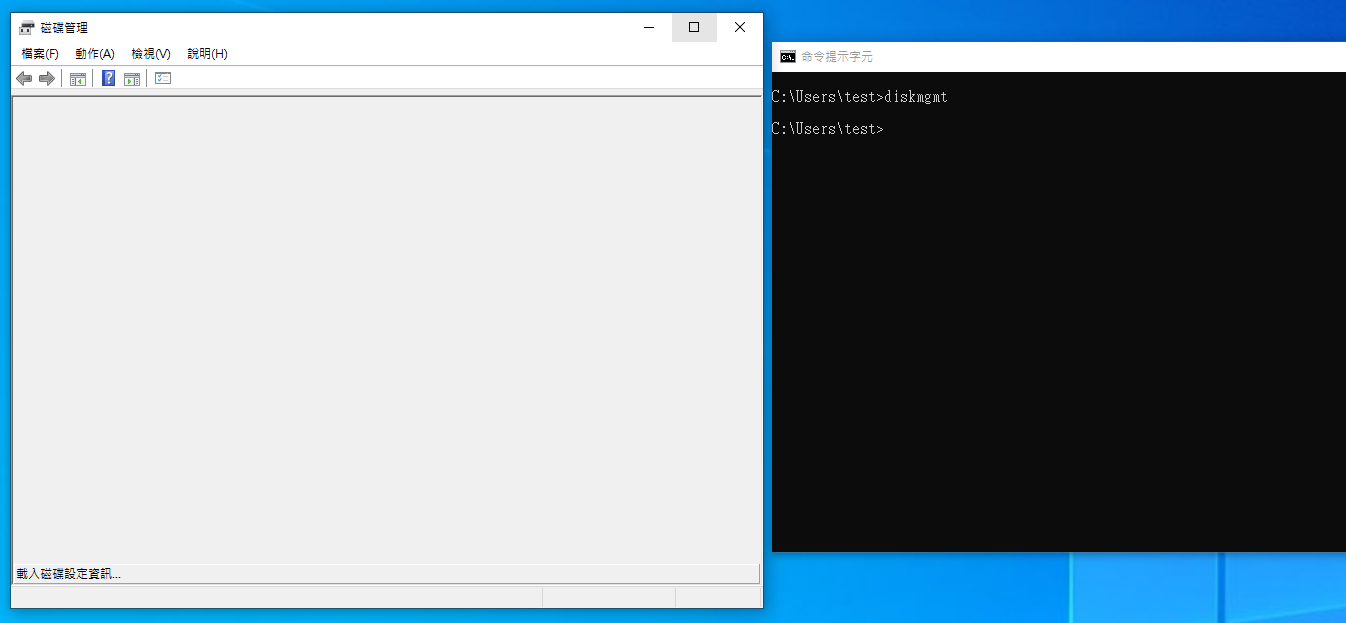This screenshot has width=1346, height=623.
Task: Close the 磁碟管理 window
Action: (740, 27)
